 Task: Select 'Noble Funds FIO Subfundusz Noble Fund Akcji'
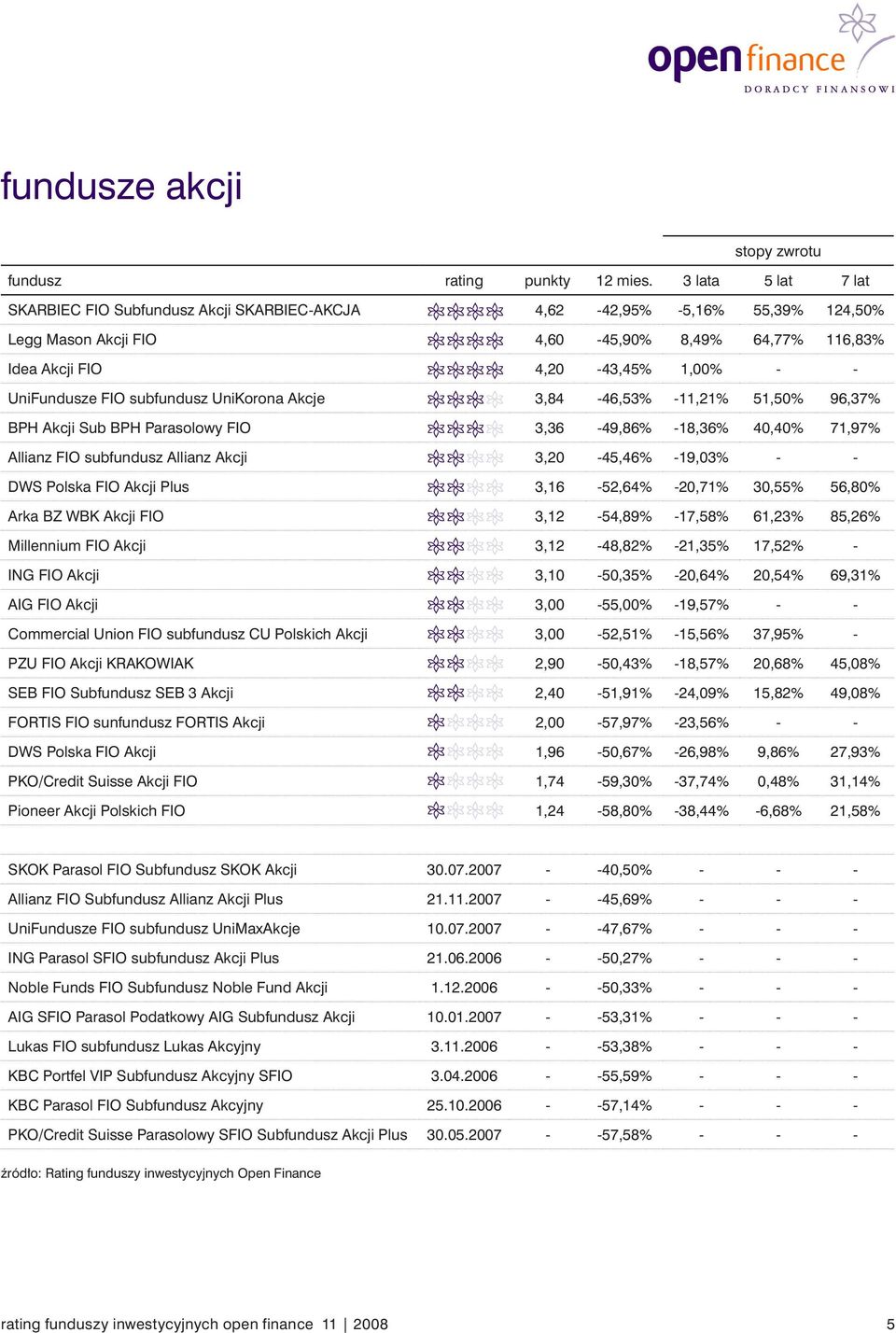point(168,987)
